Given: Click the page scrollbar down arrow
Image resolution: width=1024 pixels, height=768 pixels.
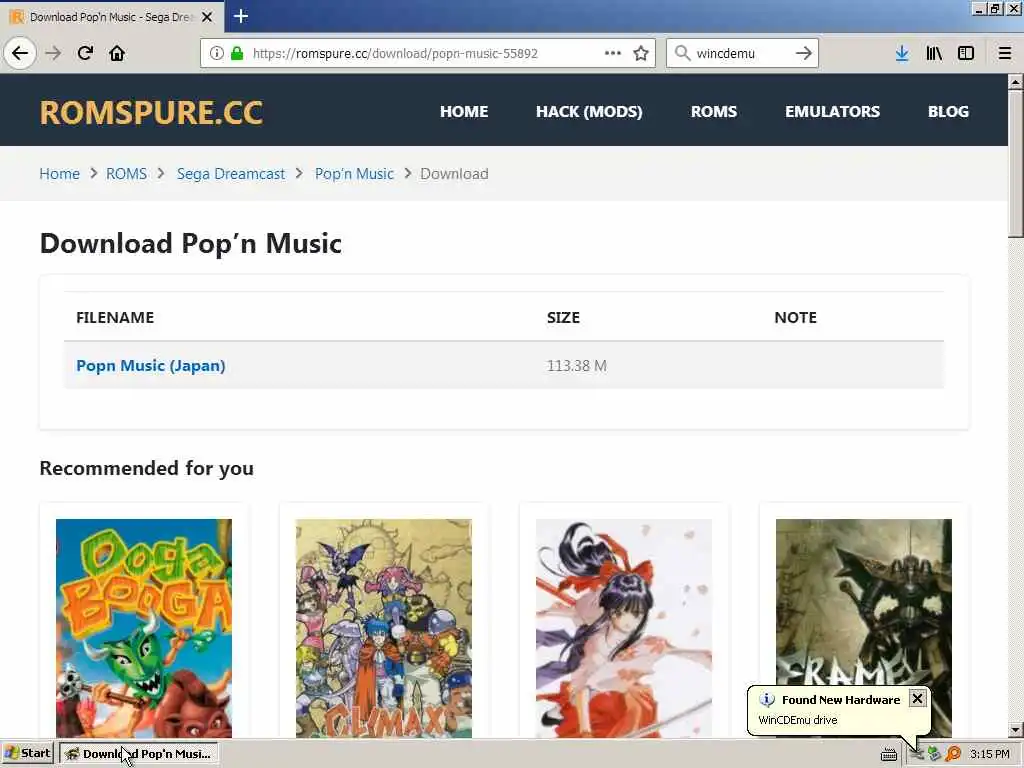Looking at the screenshot, I should click(x=1016, y=729).
